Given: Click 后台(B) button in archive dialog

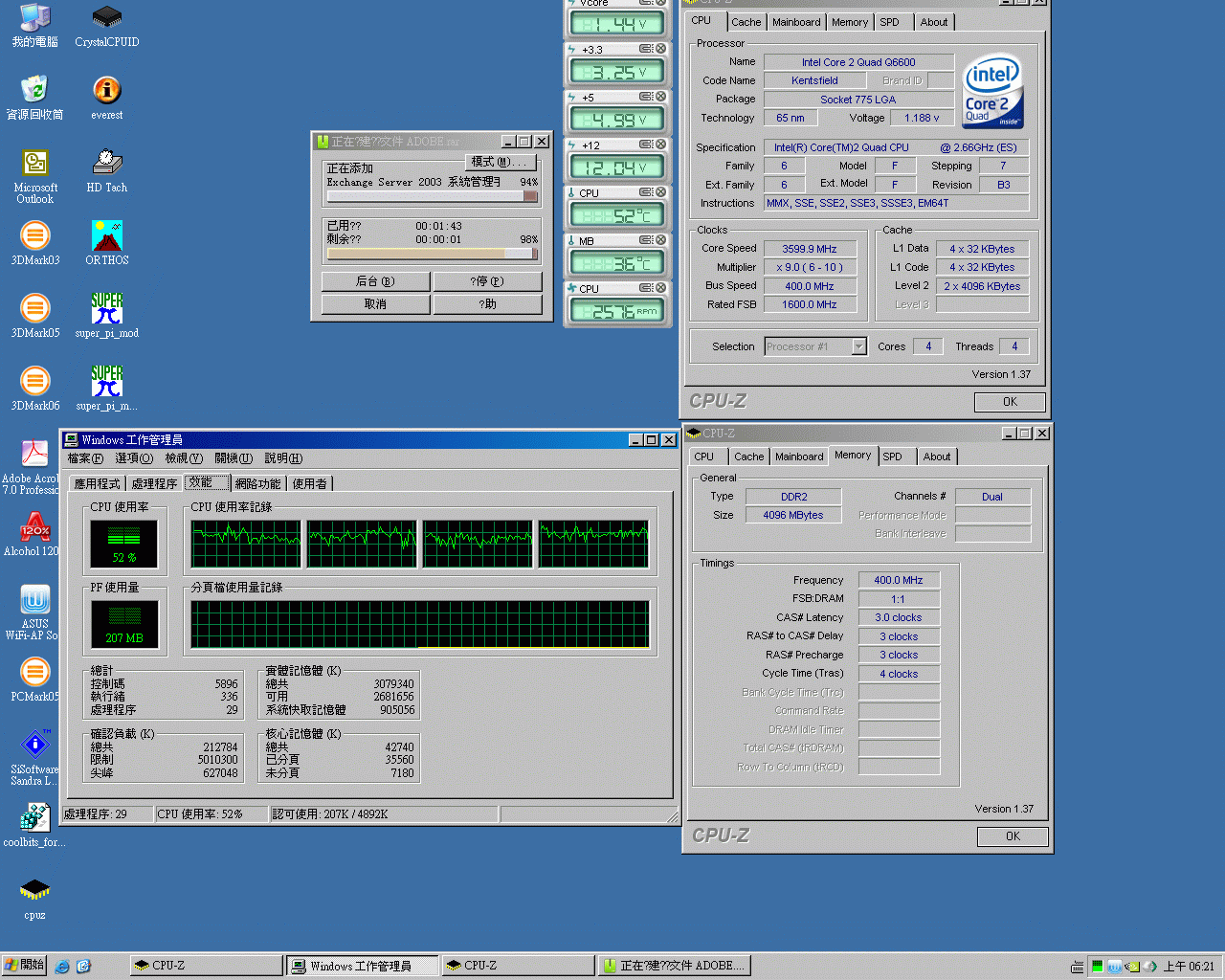Looking at the screenshot, I should point(375,281).
